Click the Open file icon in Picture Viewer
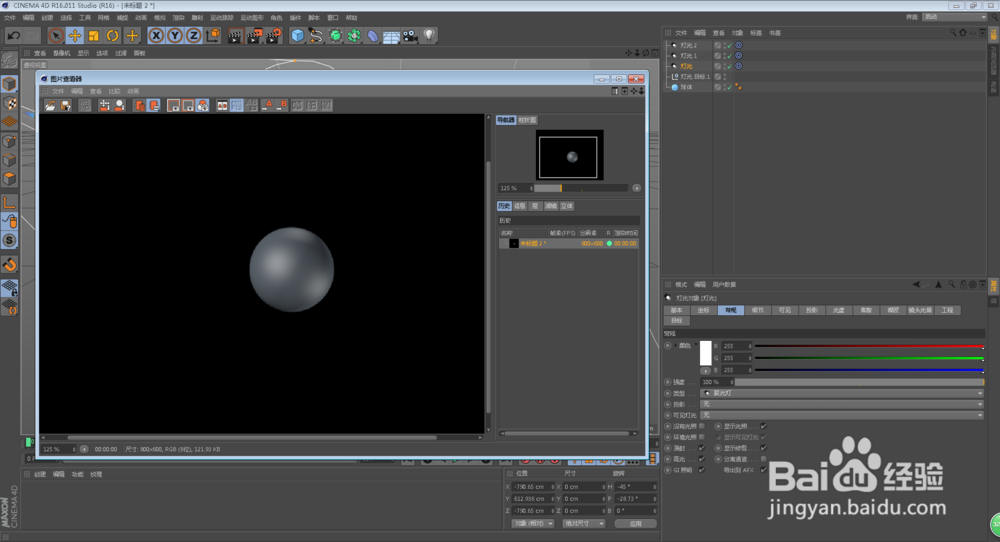The width and height of the screenshot is (1000, 542). tap(50, 105)
